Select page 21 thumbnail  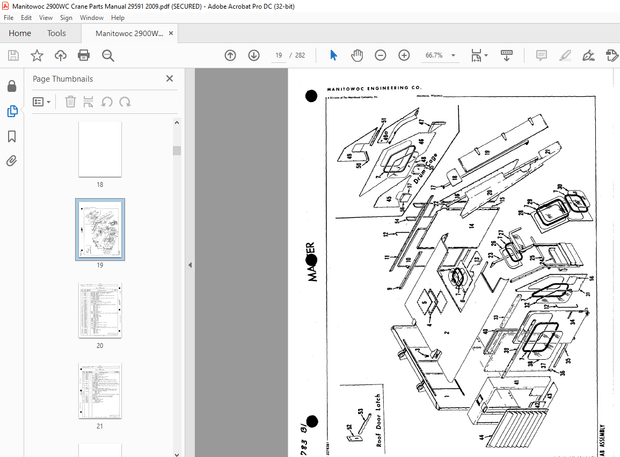[x=100, y=391]
